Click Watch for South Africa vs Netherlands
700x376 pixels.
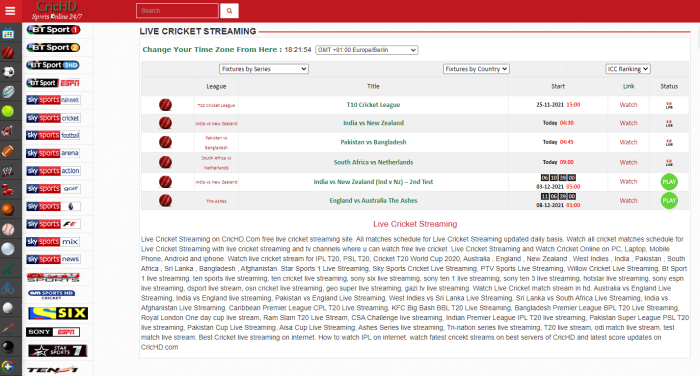click(628, 162)
